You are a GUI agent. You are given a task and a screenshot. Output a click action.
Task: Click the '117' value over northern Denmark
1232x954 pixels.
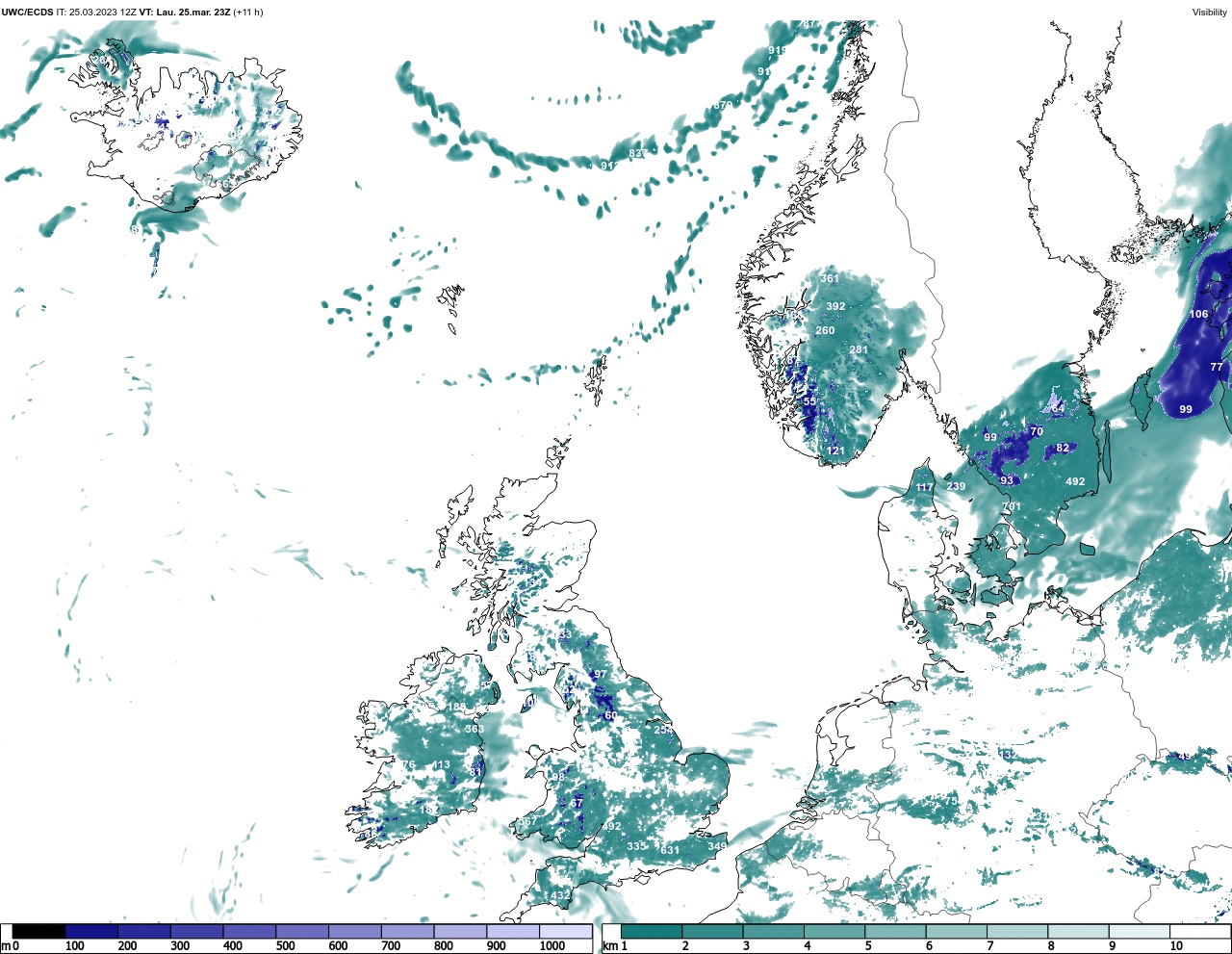pyautogui.click(x=924, y=487)
